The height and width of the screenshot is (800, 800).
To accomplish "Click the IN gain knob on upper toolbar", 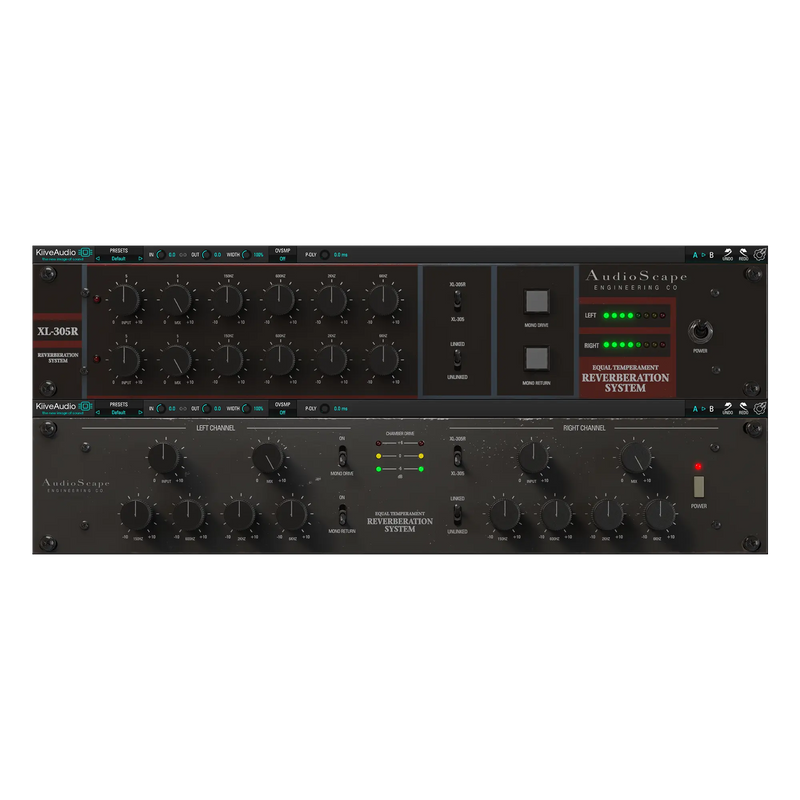I will point(161,255).
